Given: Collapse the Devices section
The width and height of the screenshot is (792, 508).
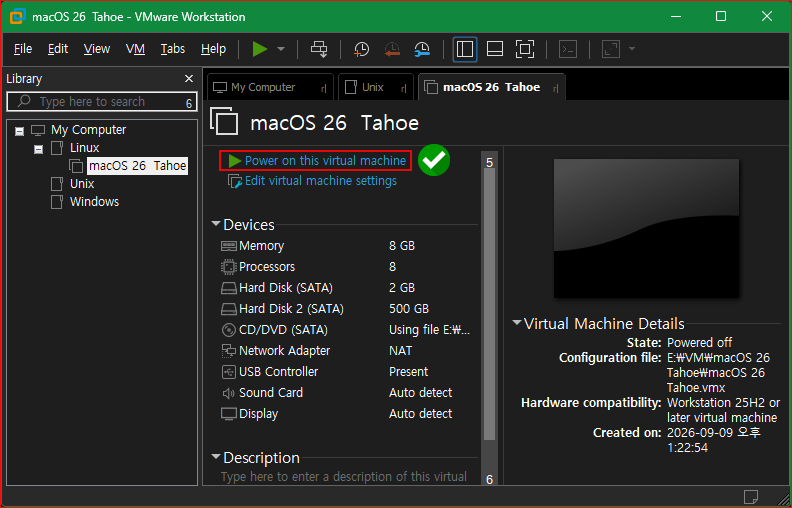Looking at the screenshot, I should (216, 224).
